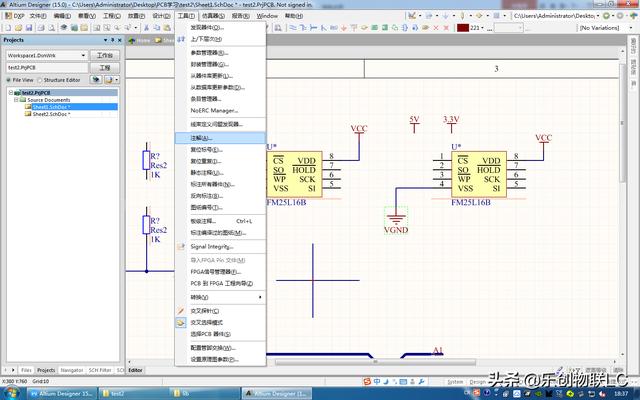Choose NoERC Manager... menu item
Screen dimensions: 640x400
pyautogui.click(x=220, y=111)
